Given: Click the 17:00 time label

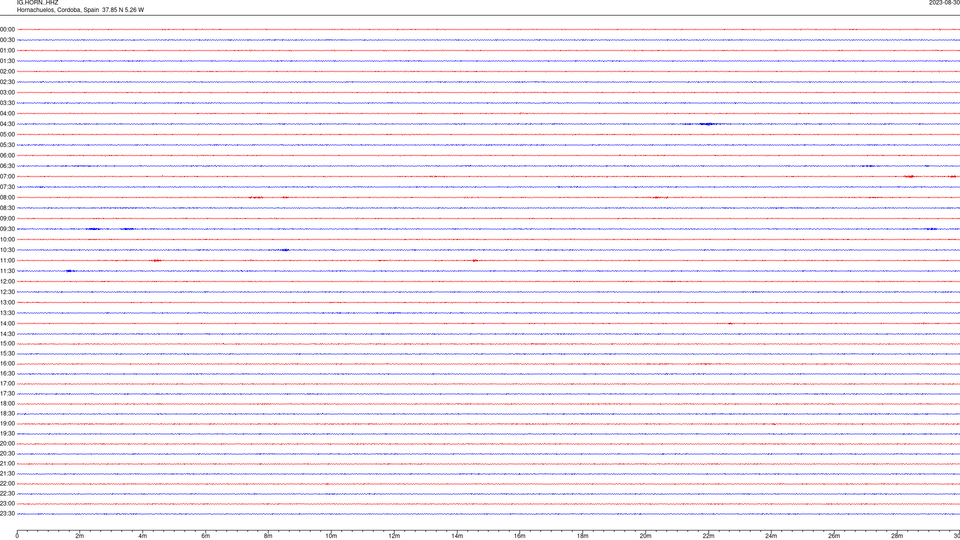Looking at the screenshot, I should (x=7, y=384).
